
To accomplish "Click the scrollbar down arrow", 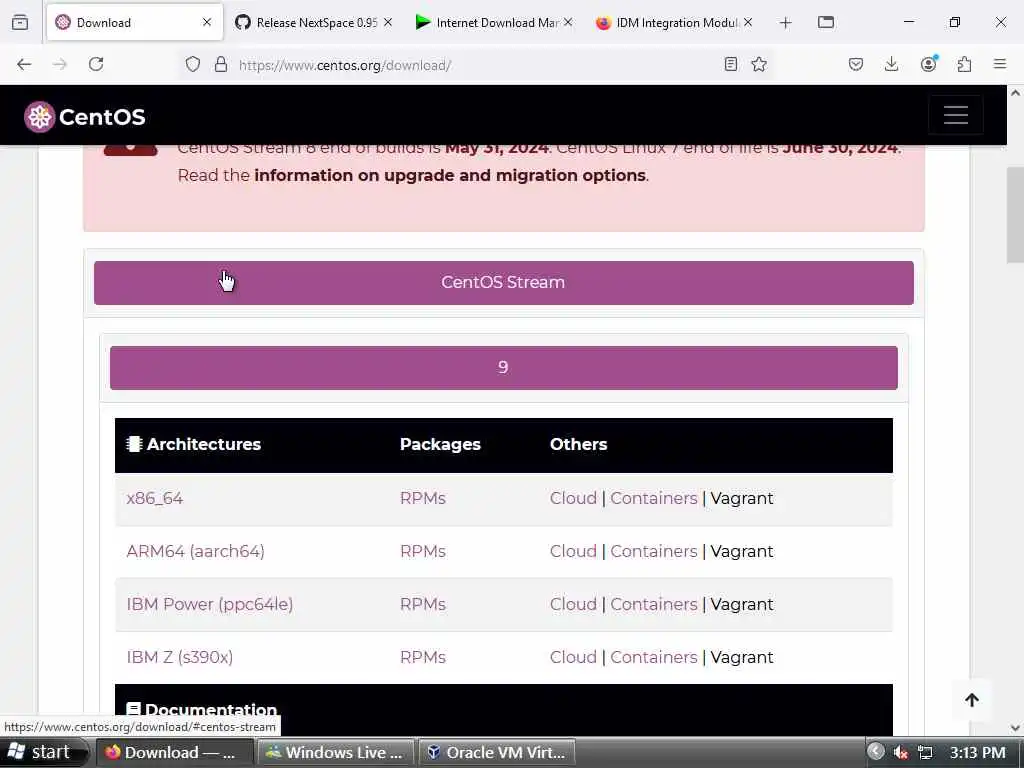I will pyautogui.click(x=1016, y=728).
